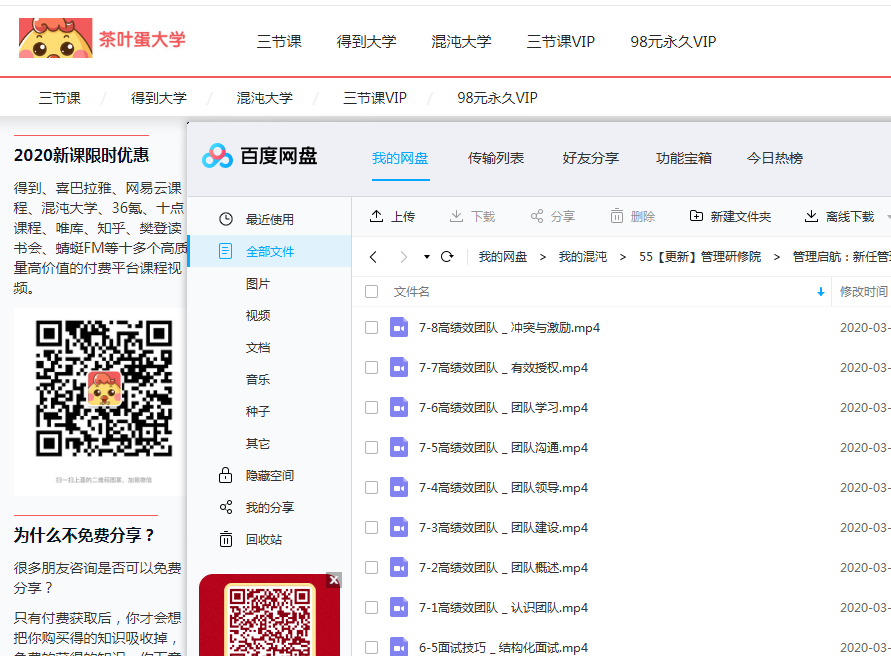The image size is (891, 656).
Task: Click video icon of 7-8高绩效团队 冲突与激励
Action: (x=399, y=327)
